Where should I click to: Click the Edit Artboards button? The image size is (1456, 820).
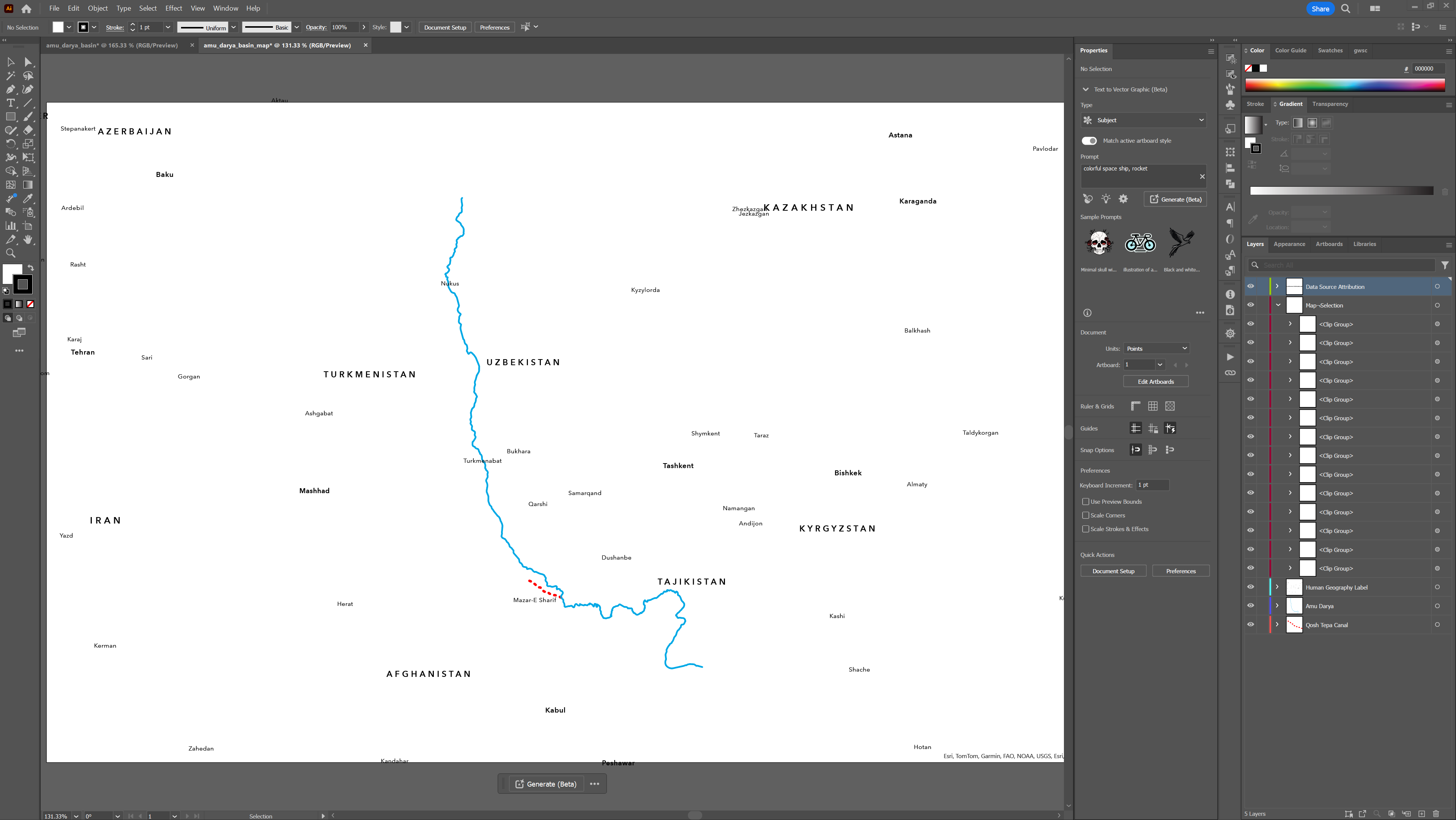(x=1155, y=381)
